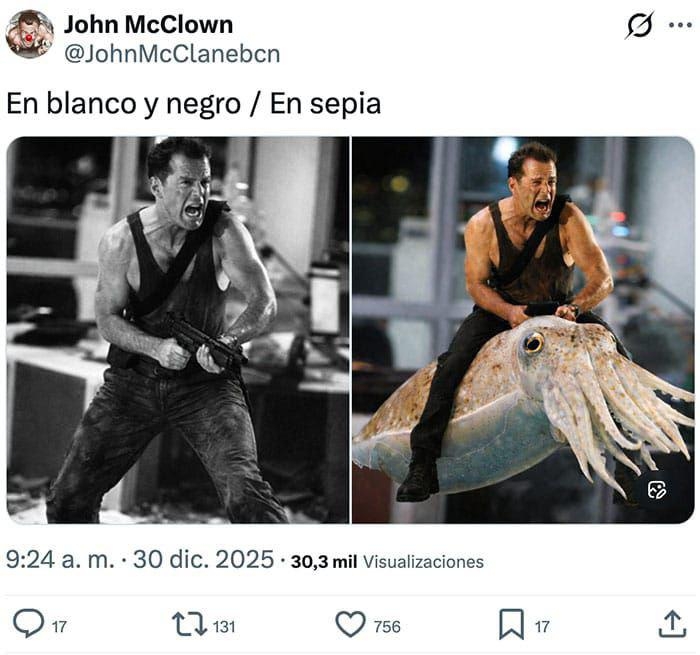Screen dimensions: 700x655
Task: Retweet the post using the repost icon
Action: [x=189, y=624]
